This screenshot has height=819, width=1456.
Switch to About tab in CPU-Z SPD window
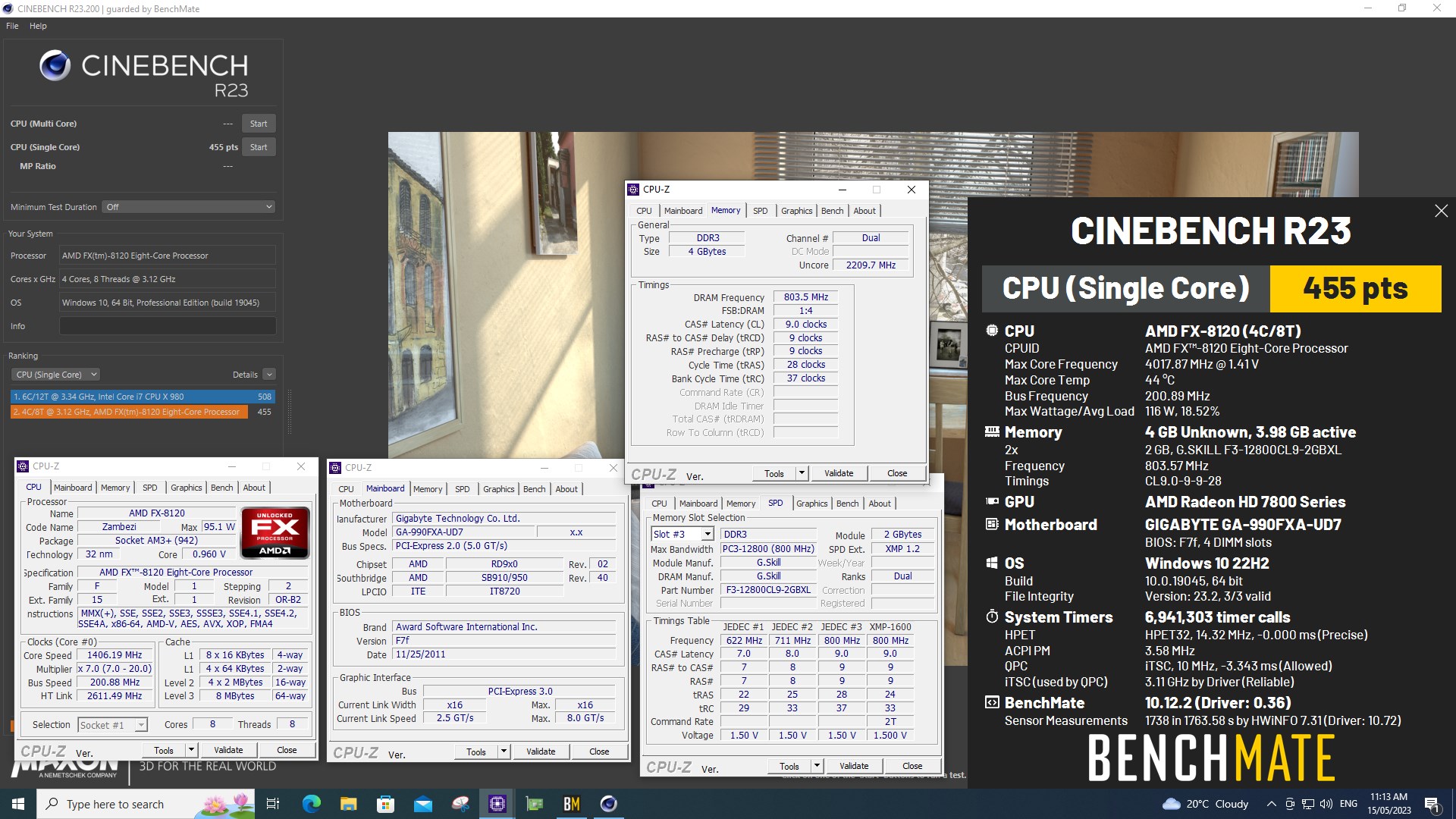tap(880, 504)
